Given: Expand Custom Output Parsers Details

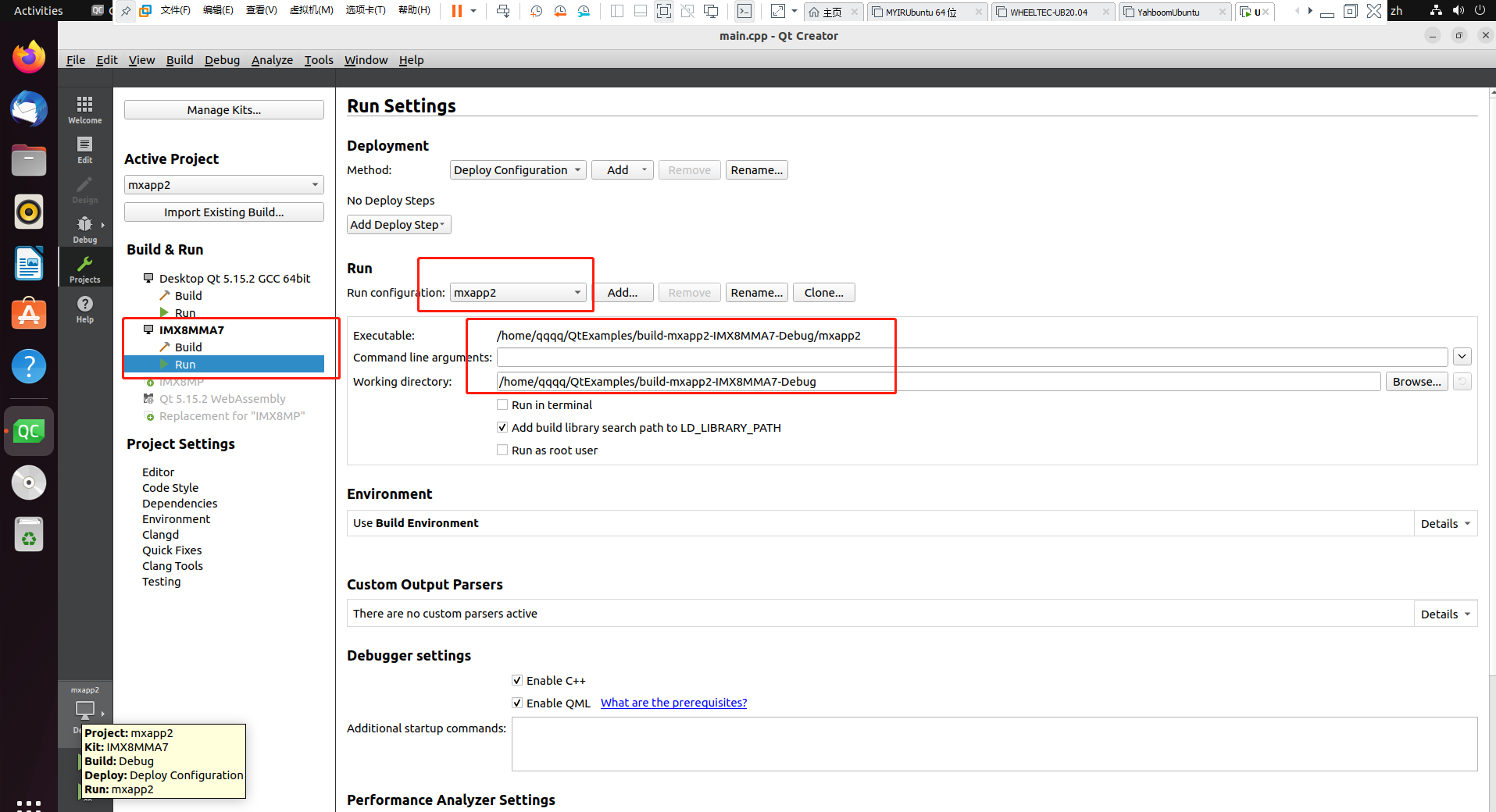Looking at the screenshot, I should tap(1445, 614).
